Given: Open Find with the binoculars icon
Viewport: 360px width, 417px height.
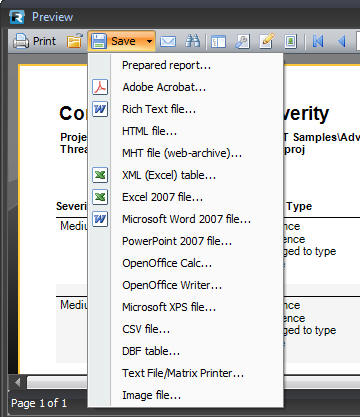Looking at the screenshot, I should [x=193, y=41].
